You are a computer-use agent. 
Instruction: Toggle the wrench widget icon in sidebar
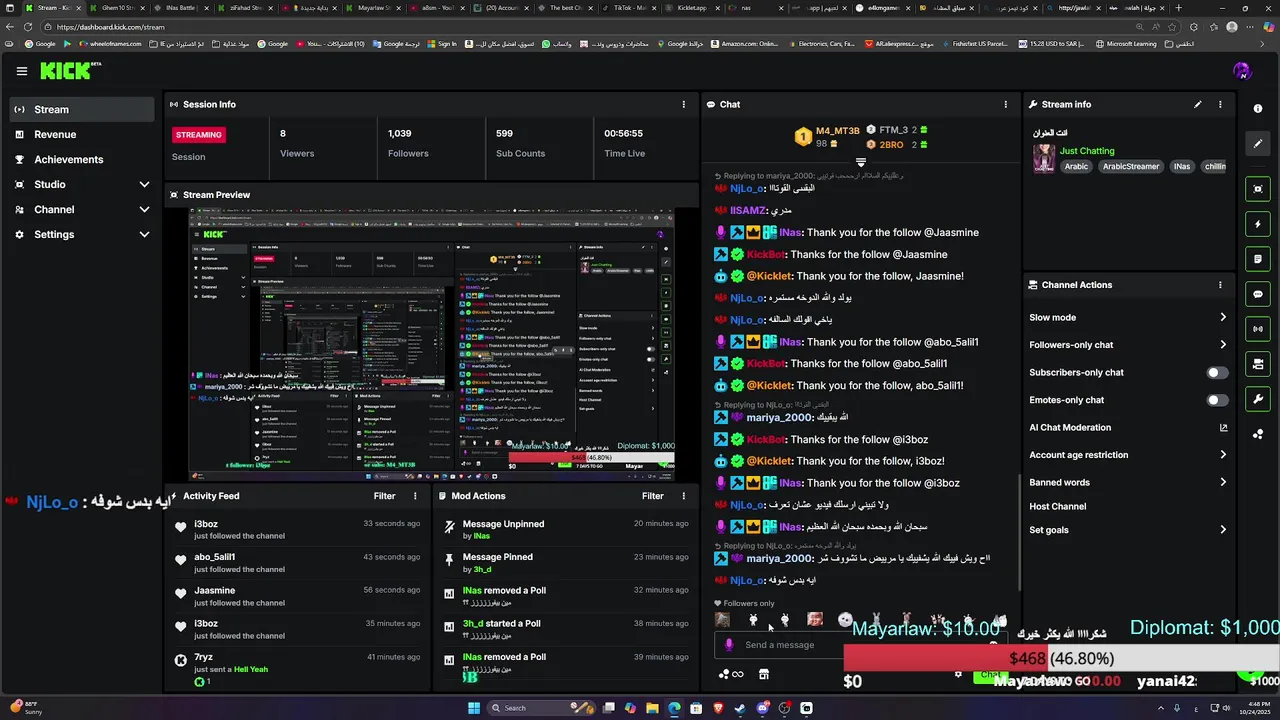coord(1258,399)
